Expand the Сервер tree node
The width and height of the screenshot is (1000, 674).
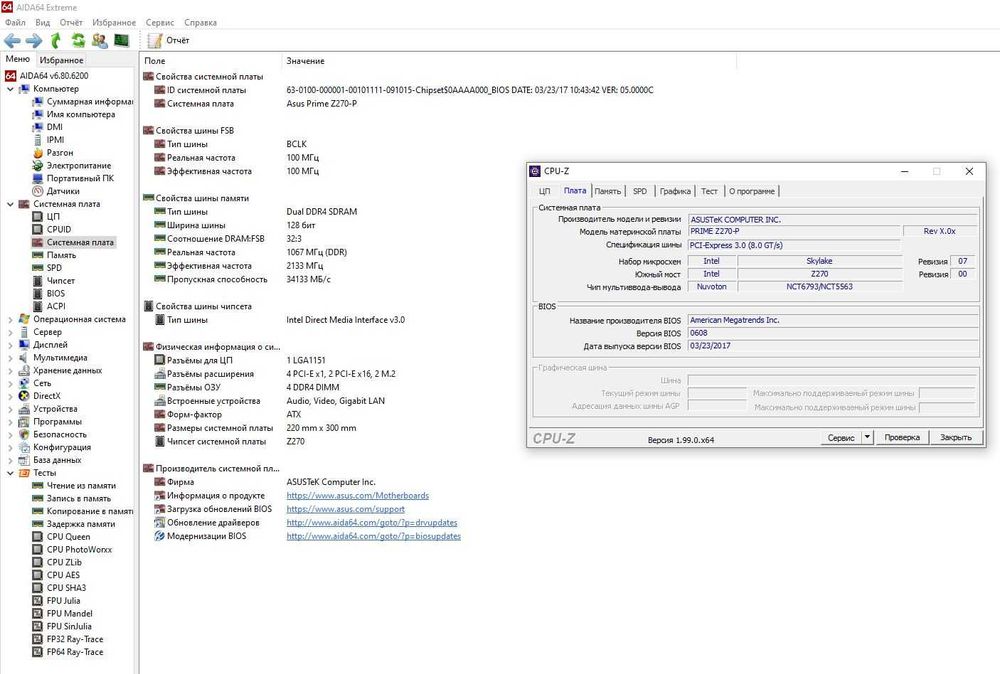coord(10,332)
